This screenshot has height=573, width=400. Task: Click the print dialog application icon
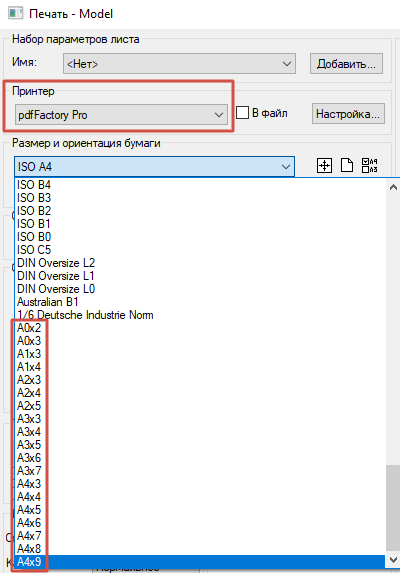[16, 14]
